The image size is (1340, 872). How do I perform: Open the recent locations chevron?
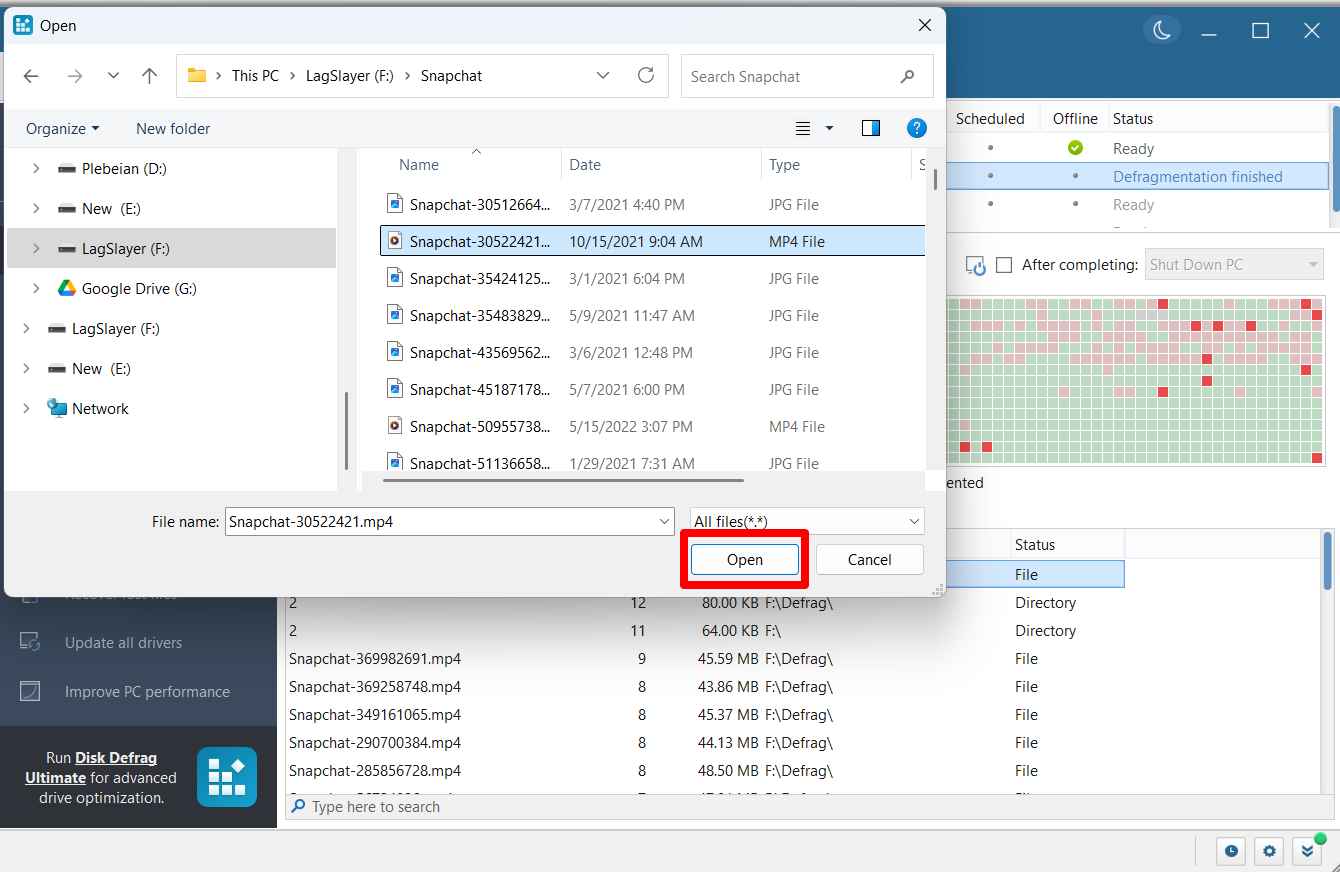[x=113, y=76]
